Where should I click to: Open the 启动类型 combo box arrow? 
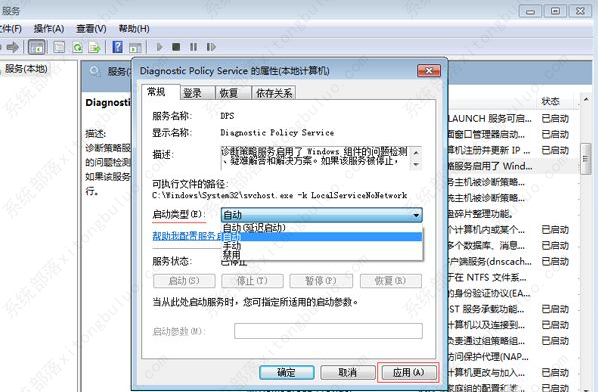tap(416, 215)
